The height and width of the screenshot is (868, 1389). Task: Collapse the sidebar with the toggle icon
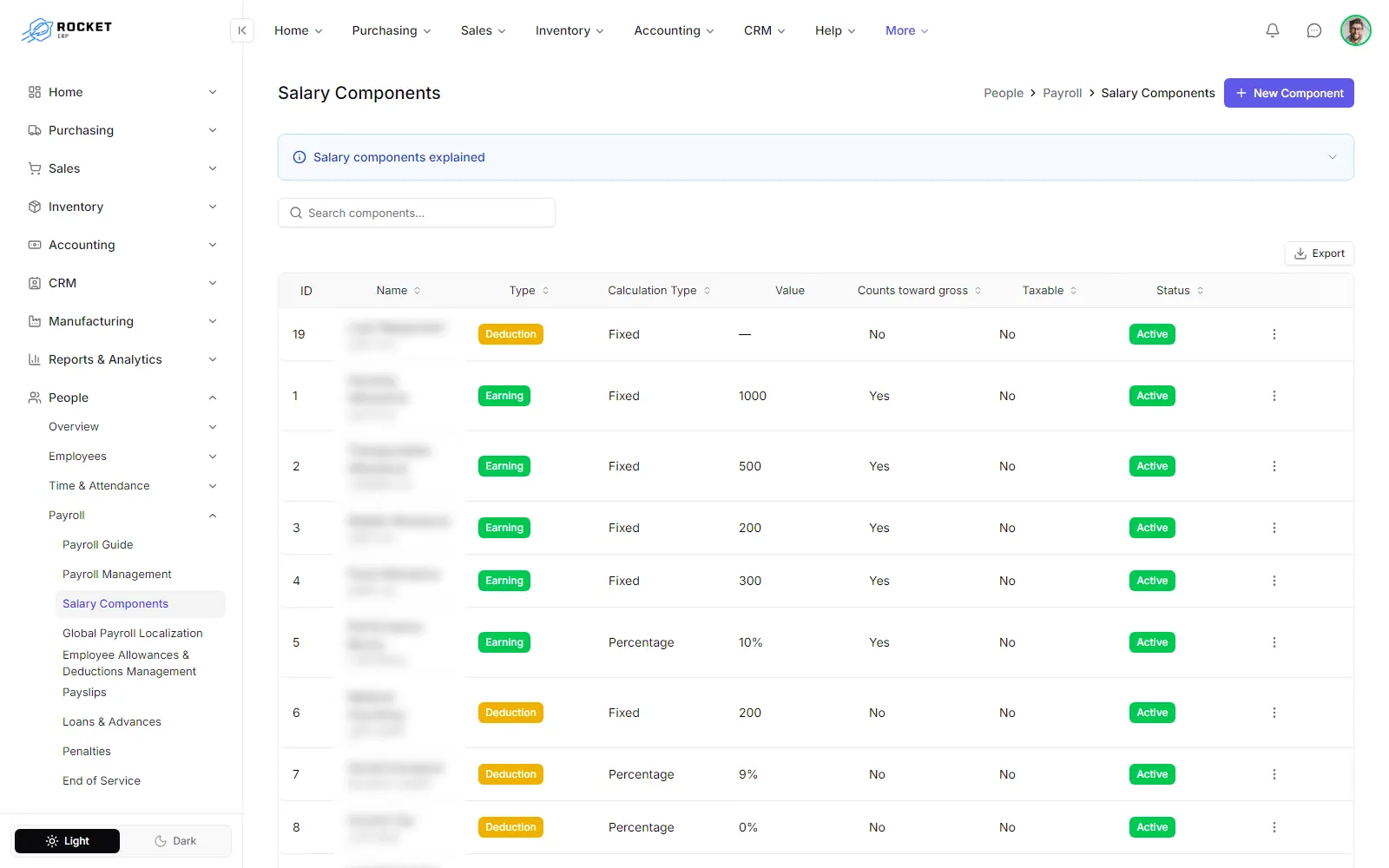point(242,30)
